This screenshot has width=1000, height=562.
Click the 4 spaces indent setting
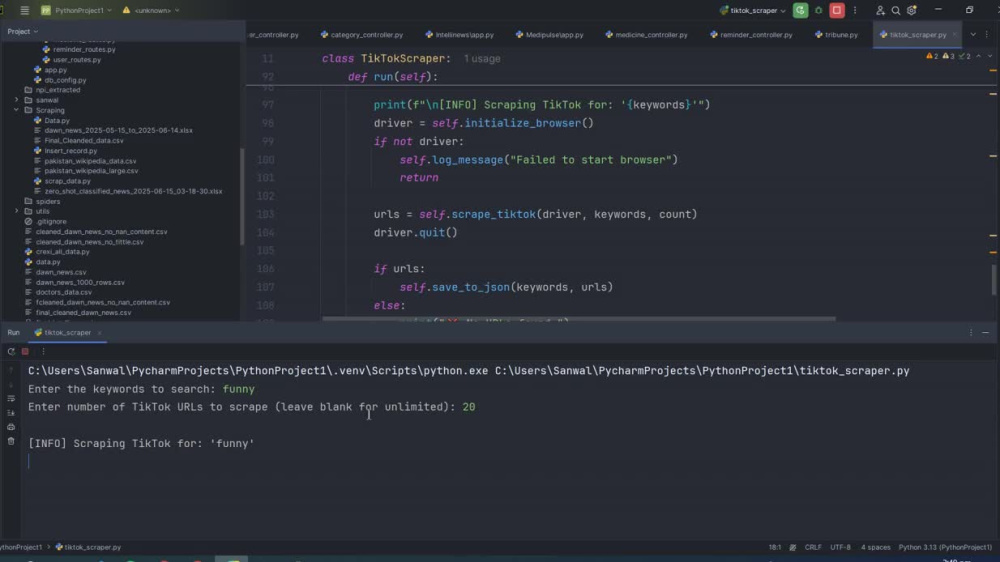[x=875, y=547]
